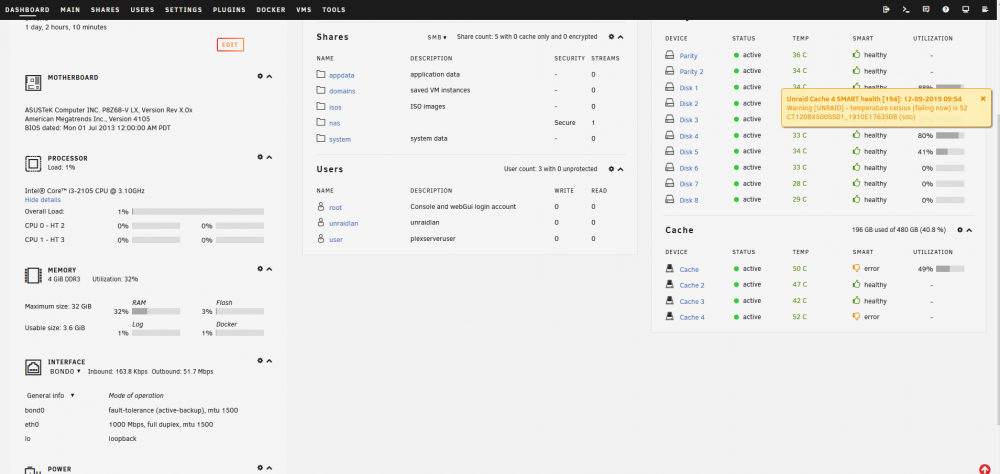This screenshot has height=474, width=1000.
Task: Click the RAM usage bar
Action: [x=156, y=311]
